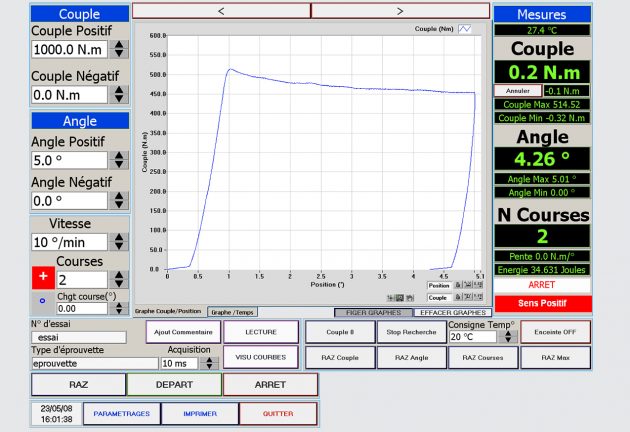Click the Stop Recherche button
Viewport: 630px width, 432px height.
click(411, 332)
